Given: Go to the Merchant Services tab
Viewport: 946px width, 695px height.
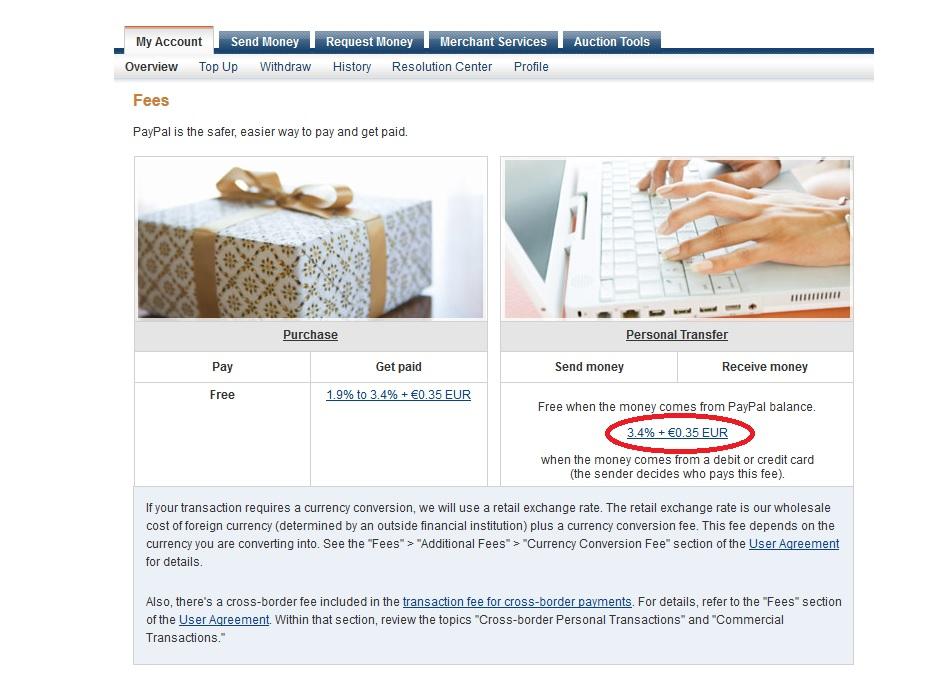Looking at the screenshot, I should (493, 42).
